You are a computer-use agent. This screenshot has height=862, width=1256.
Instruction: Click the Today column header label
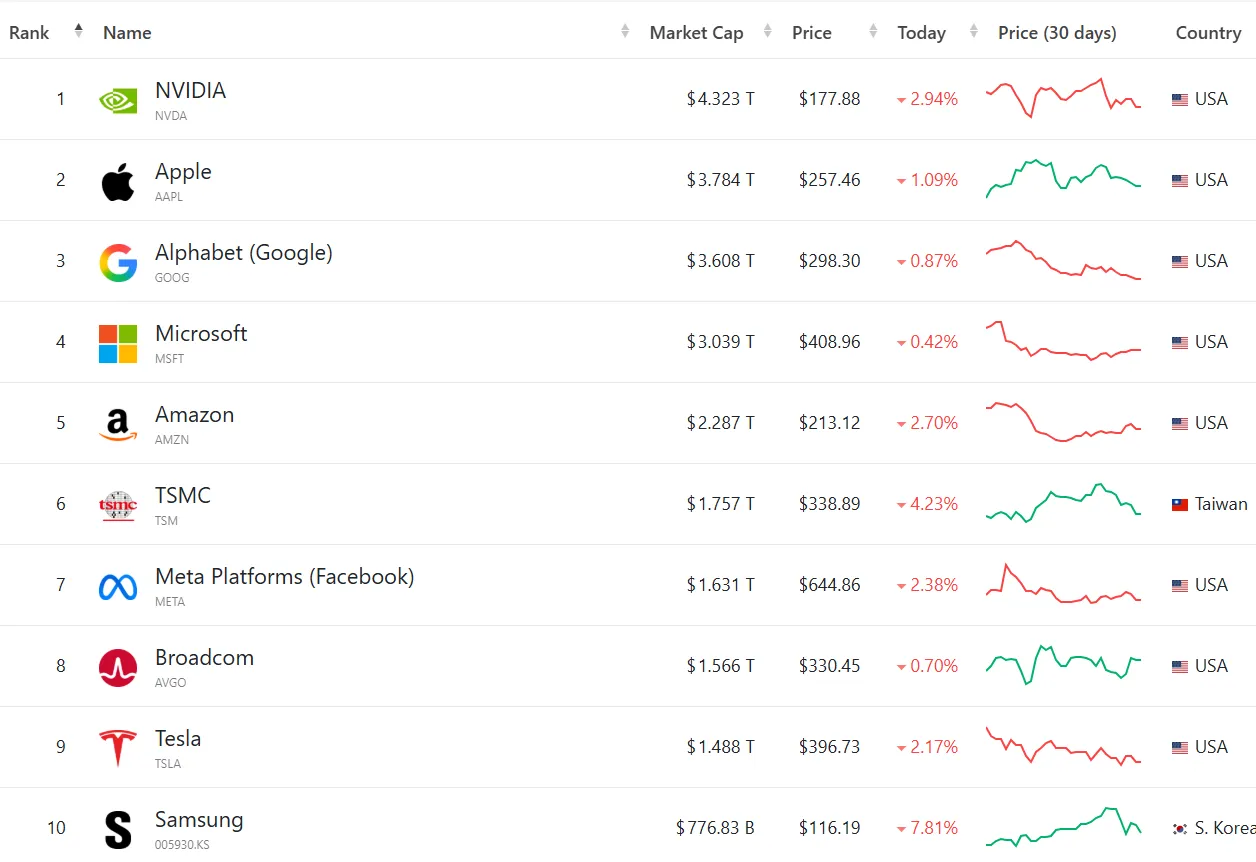[x=921, y=33]
